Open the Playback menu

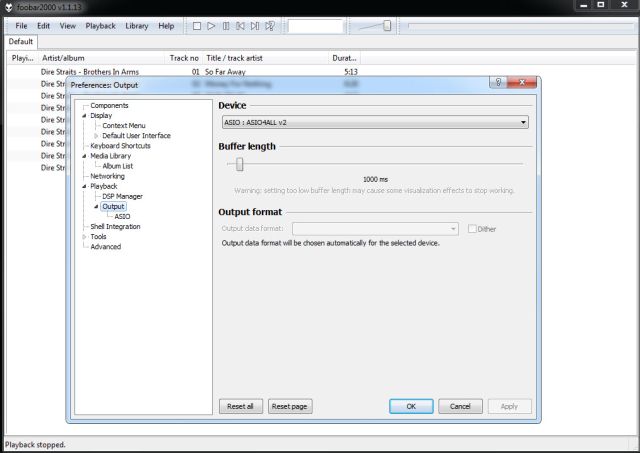point(100,26)
